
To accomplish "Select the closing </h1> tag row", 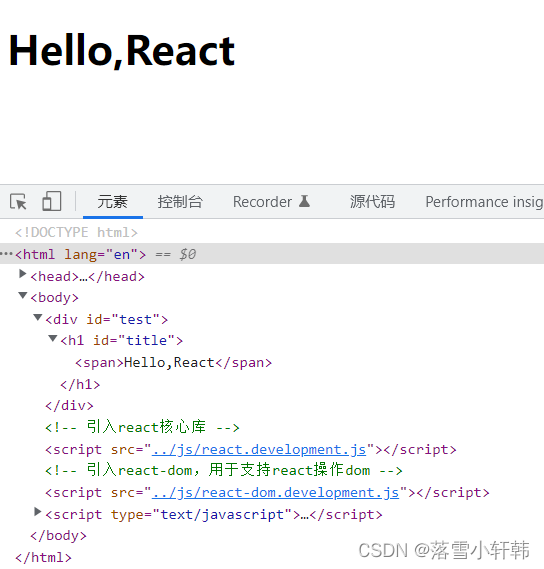I will [x=80, y=384].
